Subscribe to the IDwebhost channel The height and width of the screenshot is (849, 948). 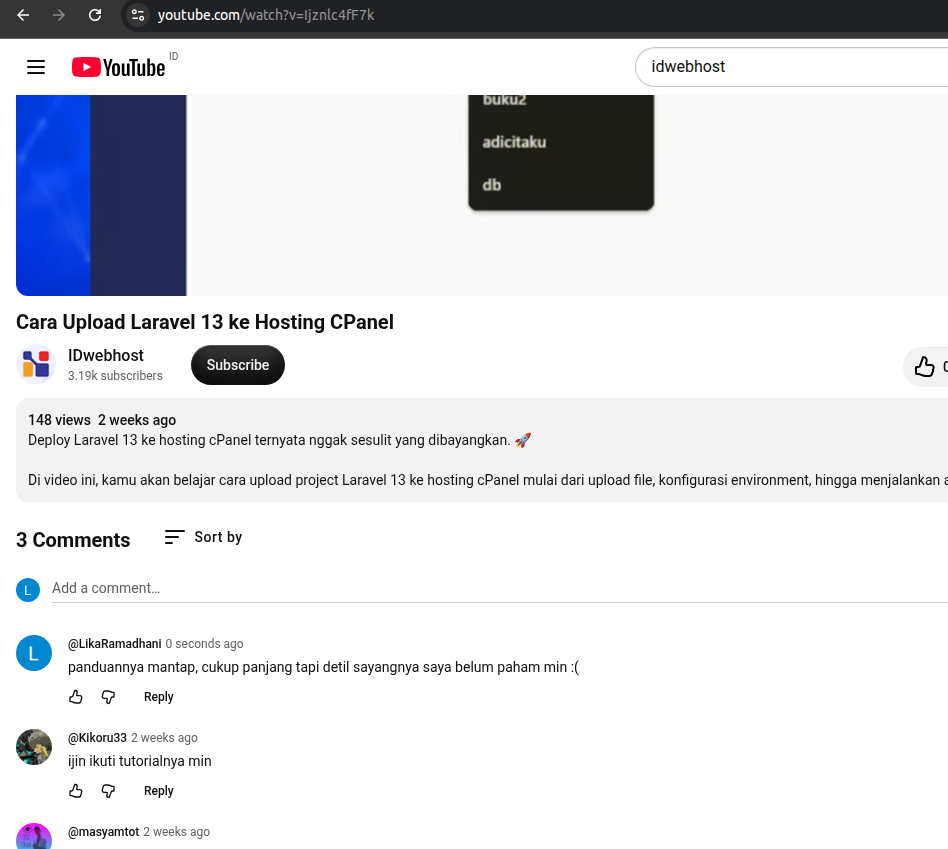pos(238,365)
